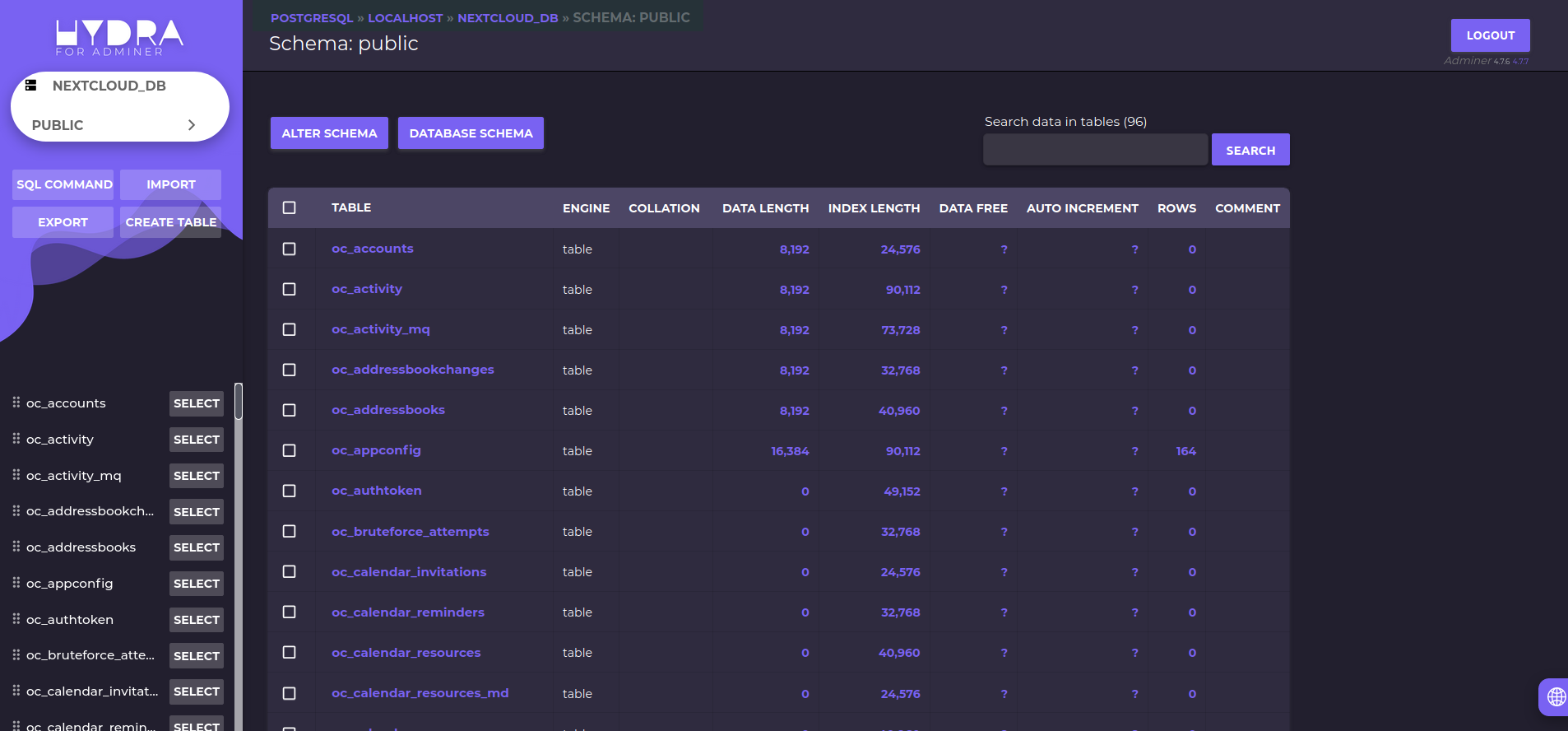The width and height of the screenshot is (1568, 731).
Task: Click drag-handle icon beside oc_activity_mq in sidebar
Action: tap(16, 475)
